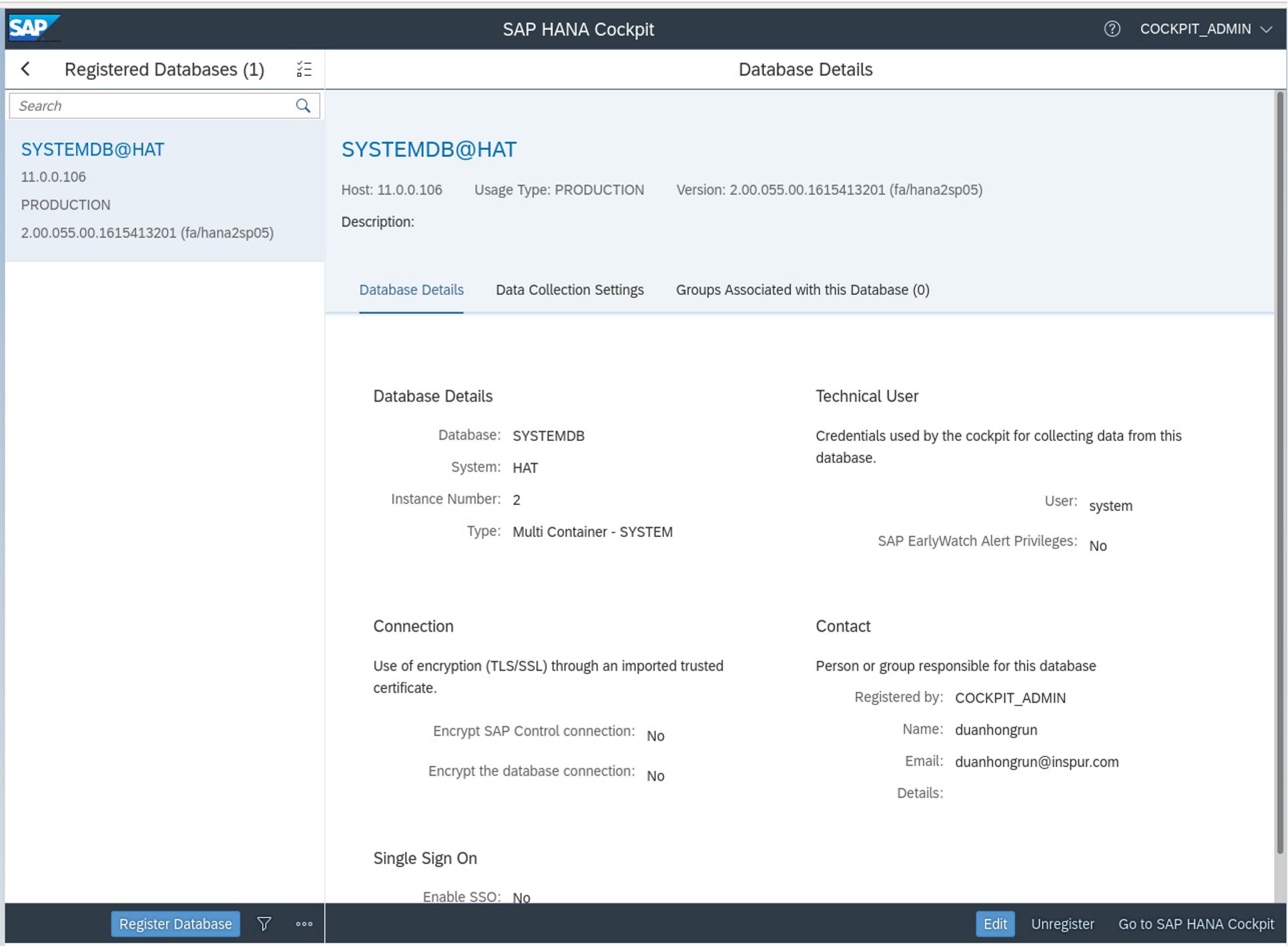Click Go to SAP HANA Cockpit
Viewport: 1288px width, 946px height.
[x=1195, y=923]
